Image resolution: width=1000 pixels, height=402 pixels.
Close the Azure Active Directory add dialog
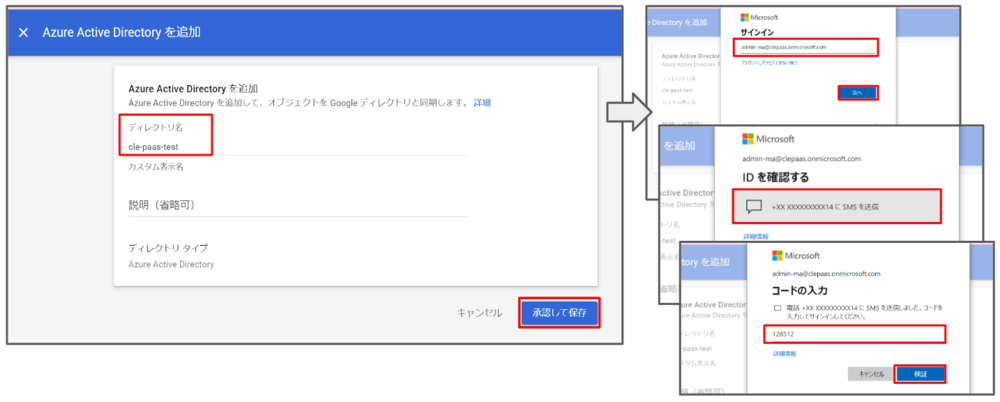point(24,33)
